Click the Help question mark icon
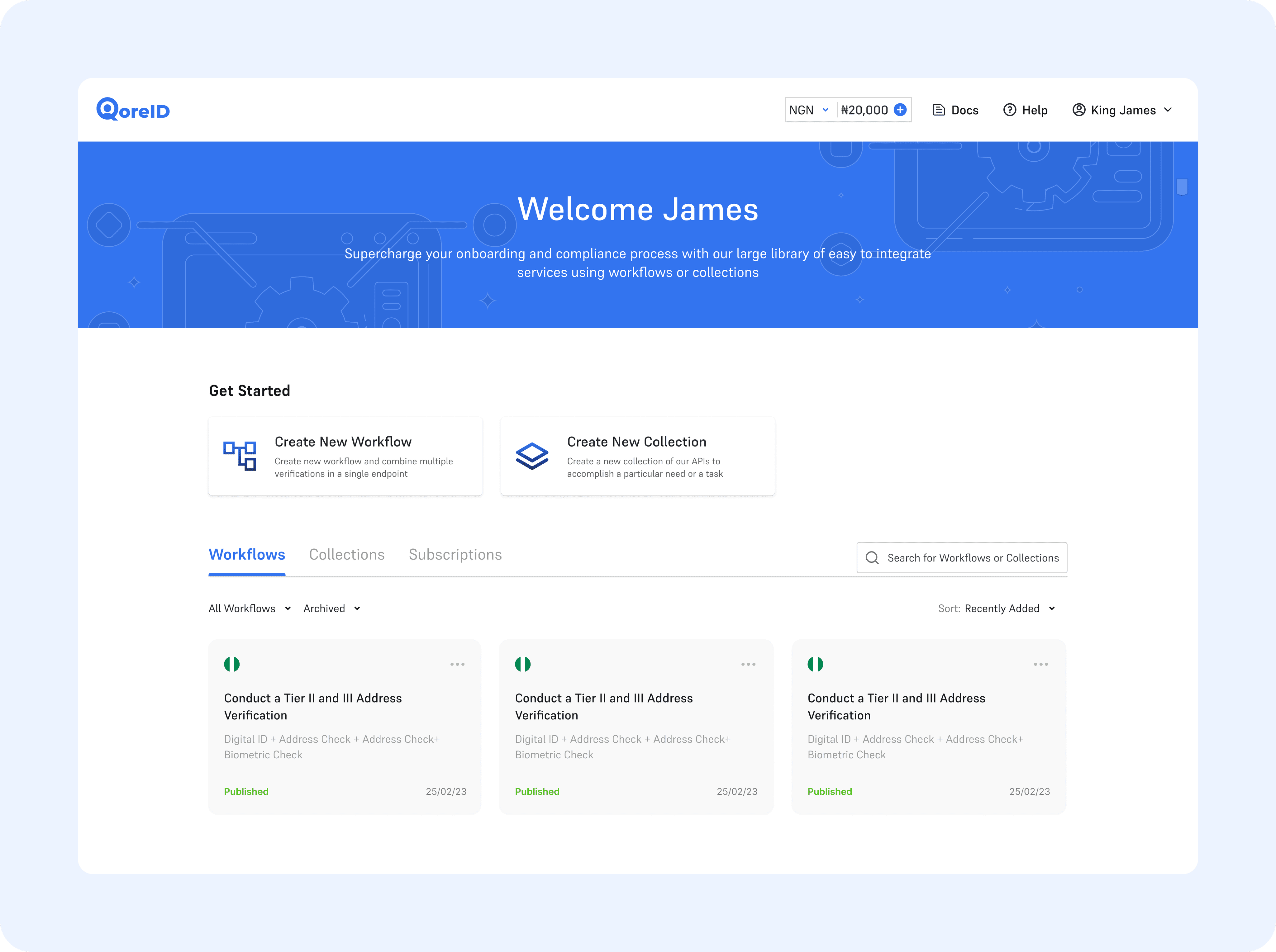Image resolution: width=1276 pixels, height=952 pixels. 1009,110
